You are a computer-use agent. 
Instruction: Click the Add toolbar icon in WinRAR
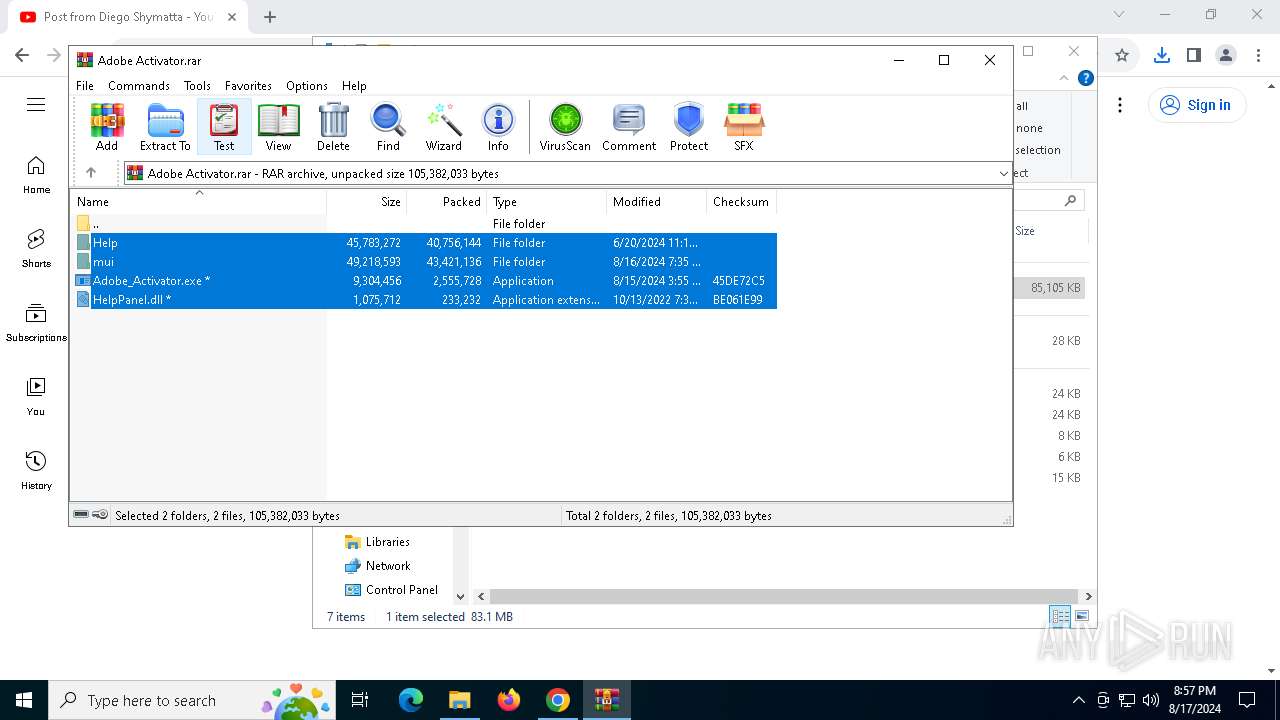[x=107, y=127]
